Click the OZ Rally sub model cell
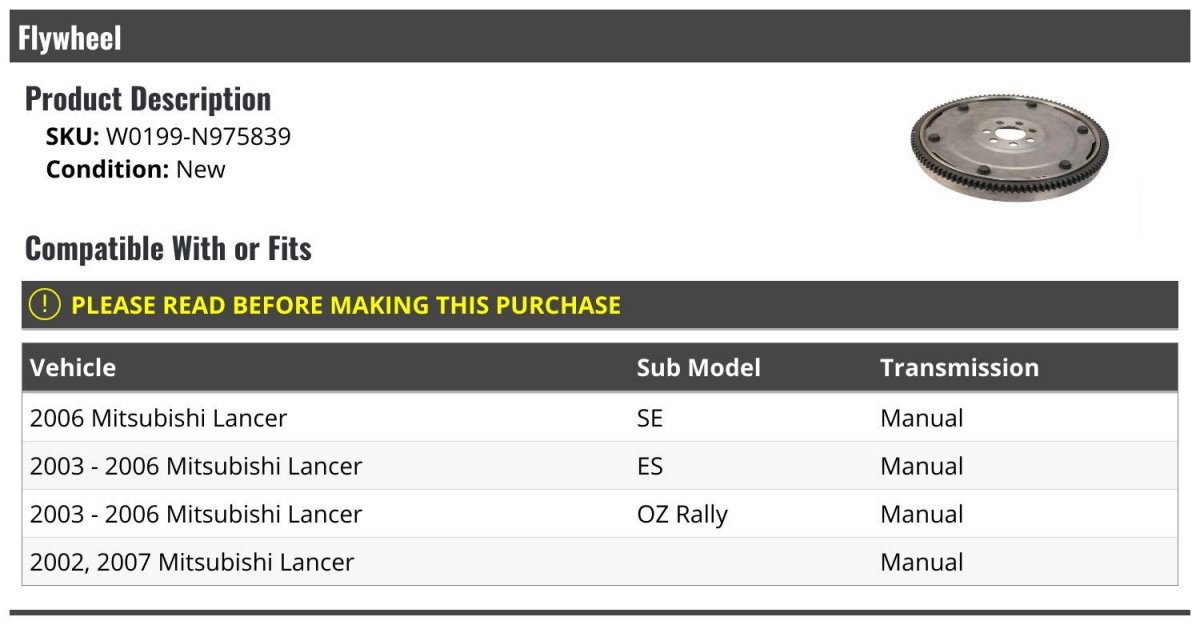The height and width of the screenshot is (625, 1200). pos(682,515)
